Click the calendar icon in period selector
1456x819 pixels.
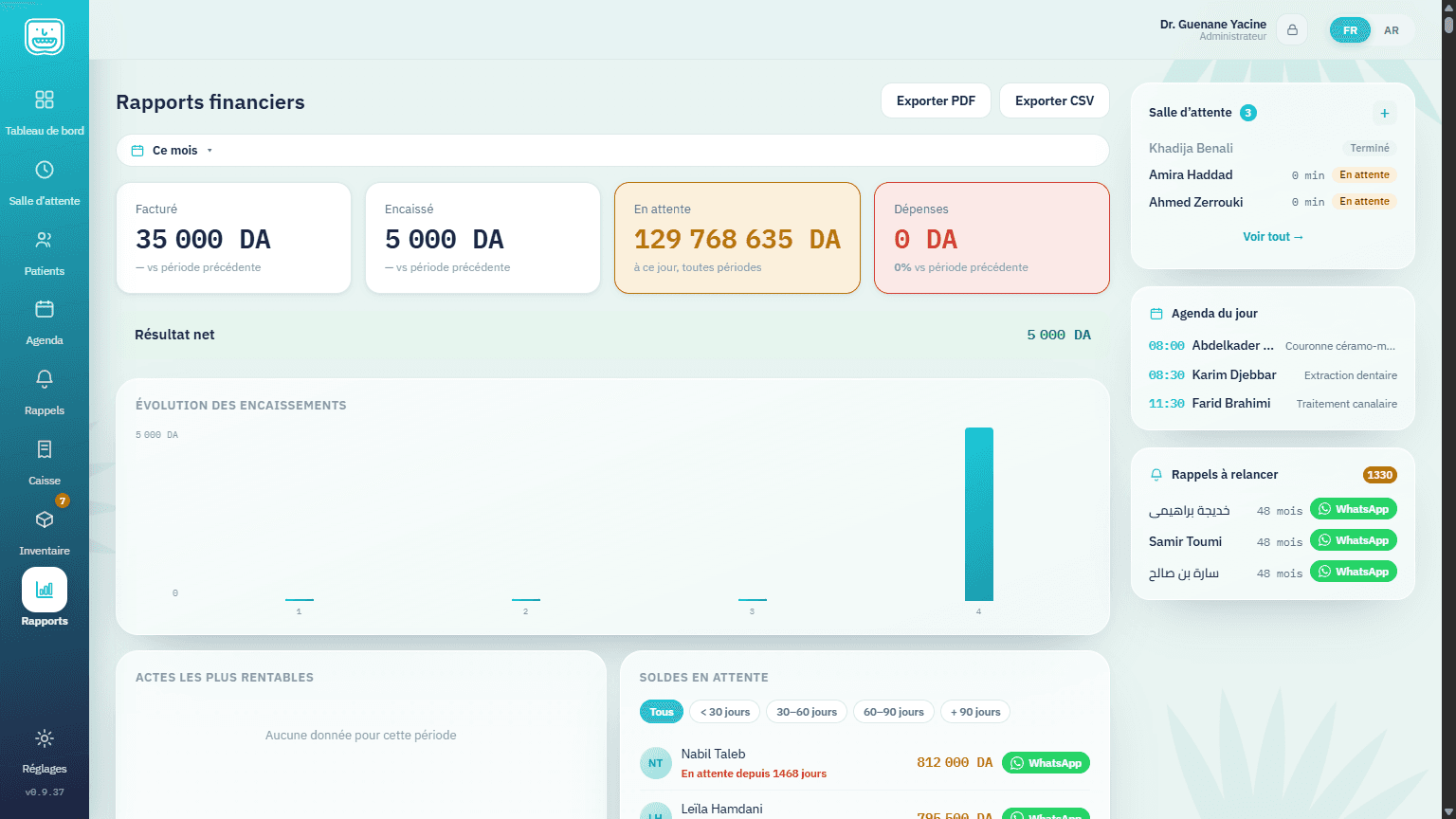click(137, 151)
